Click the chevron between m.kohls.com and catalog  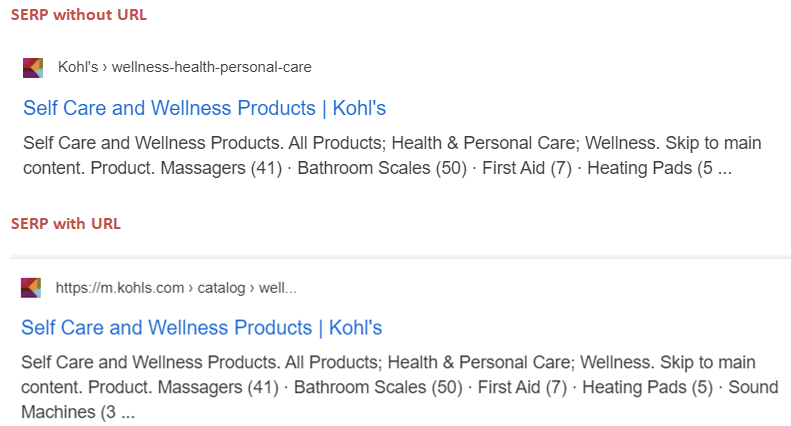191,288
